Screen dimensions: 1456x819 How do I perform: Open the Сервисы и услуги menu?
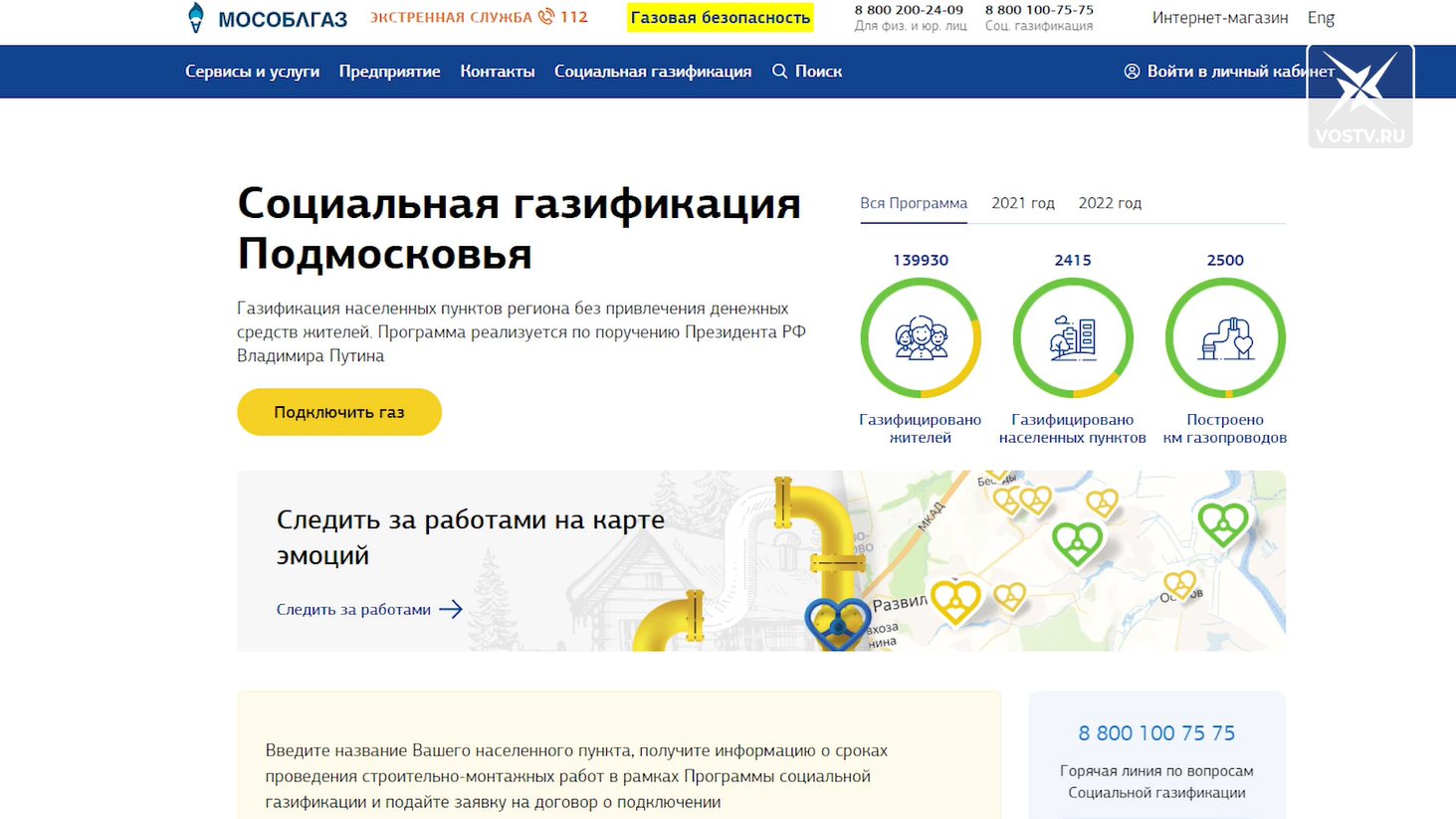click(252, 71)
